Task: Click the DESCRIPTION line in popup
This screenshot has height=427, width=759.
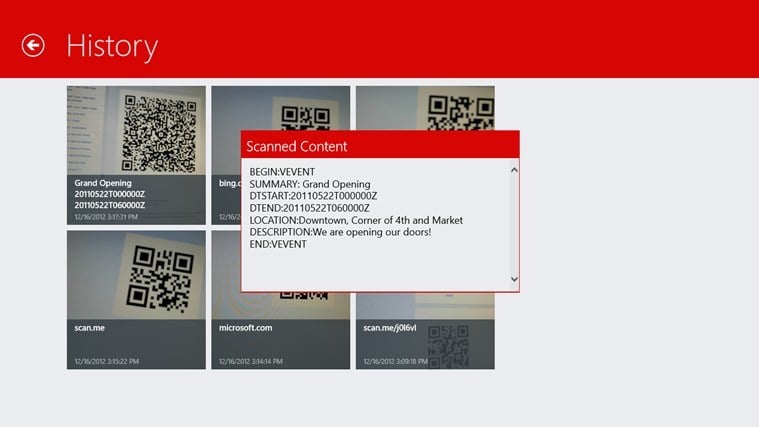Action: [x=340, y=232]
